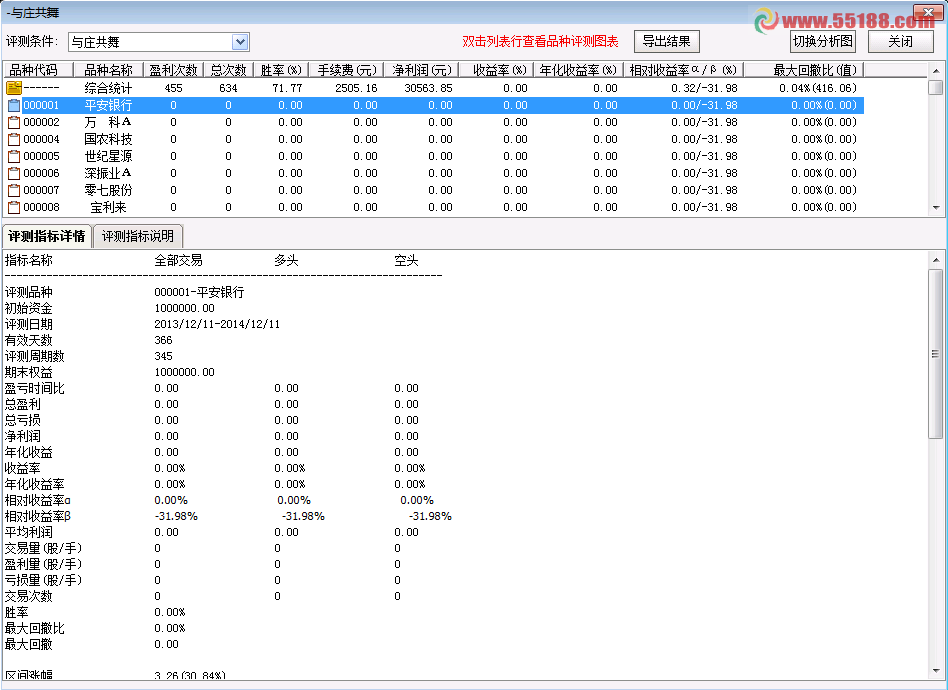The image size is (948, 690).
Task: Click the 全部交易 column heading
Action: pyautogui.click(x=178, y=261)
